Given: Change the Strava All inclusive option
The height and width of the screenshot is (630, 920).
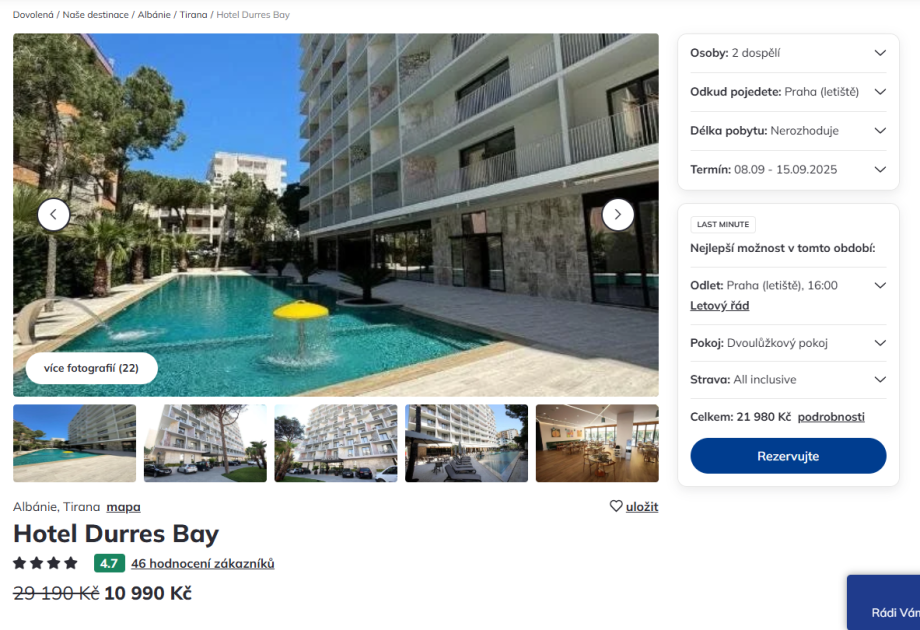Looking at the screenshot, I should click(x=788, y=380).
